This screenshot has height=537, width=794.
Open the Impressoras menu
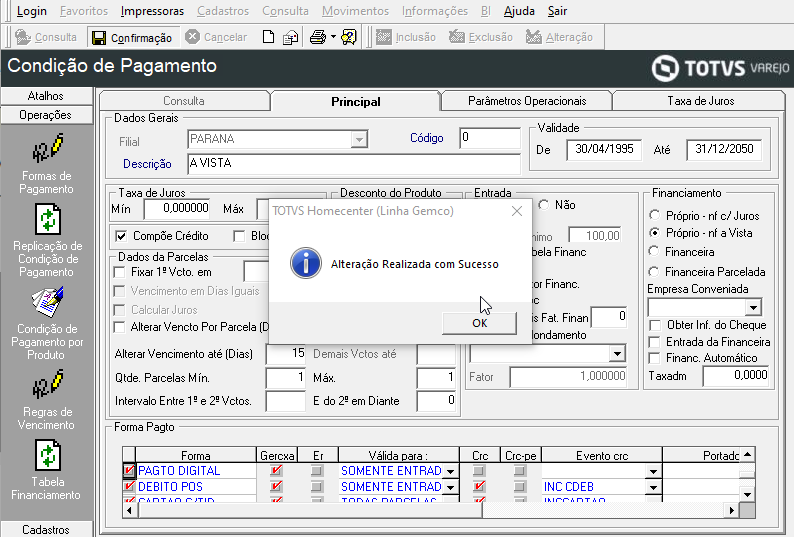[x=152, y=11]
